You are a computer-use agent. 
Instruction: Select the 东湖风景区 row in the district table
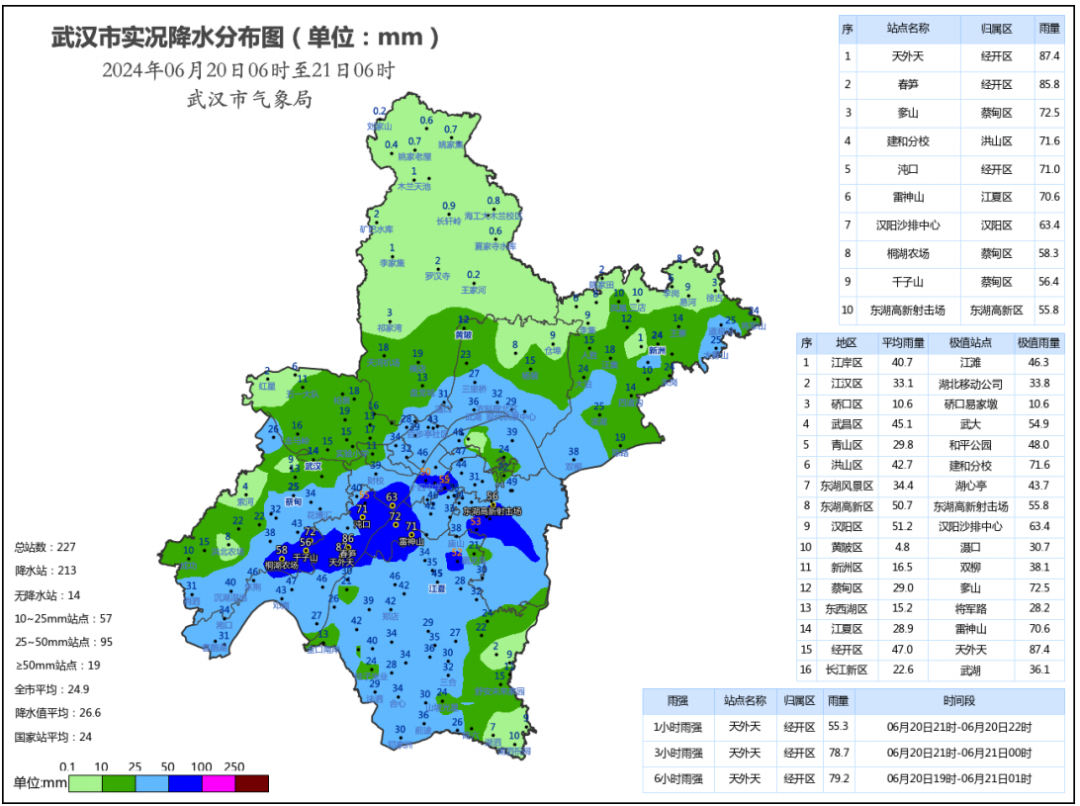tap(846, 486)
